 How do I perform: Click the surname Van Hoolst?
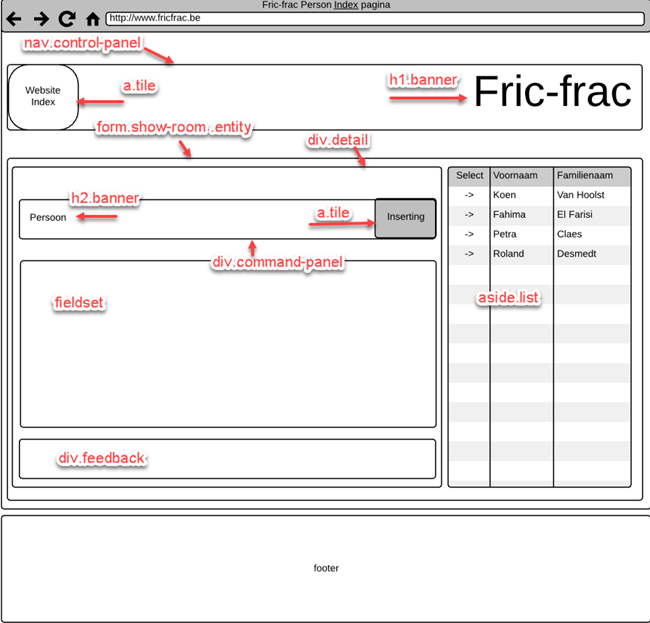tap(580, 195)
